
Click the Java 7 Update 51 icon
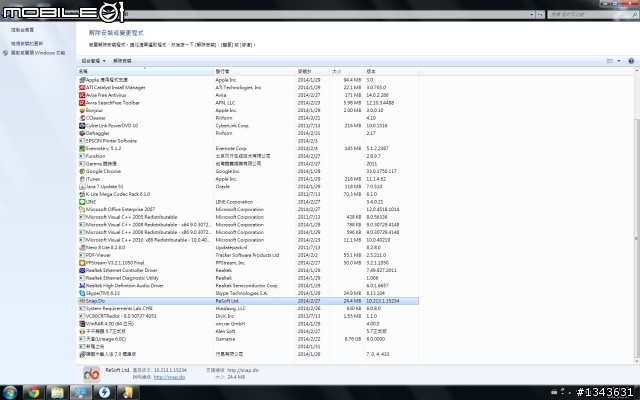[82, 187]
